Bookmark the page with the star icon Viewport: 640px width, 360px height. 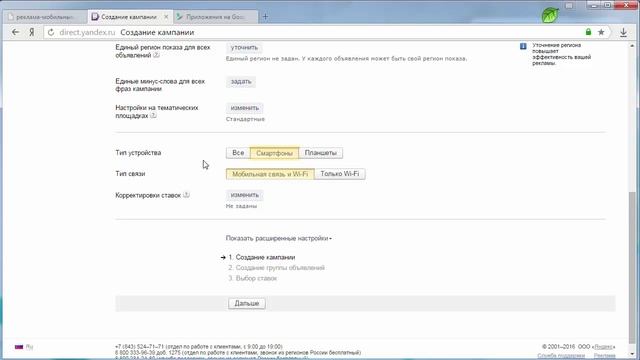601,32
